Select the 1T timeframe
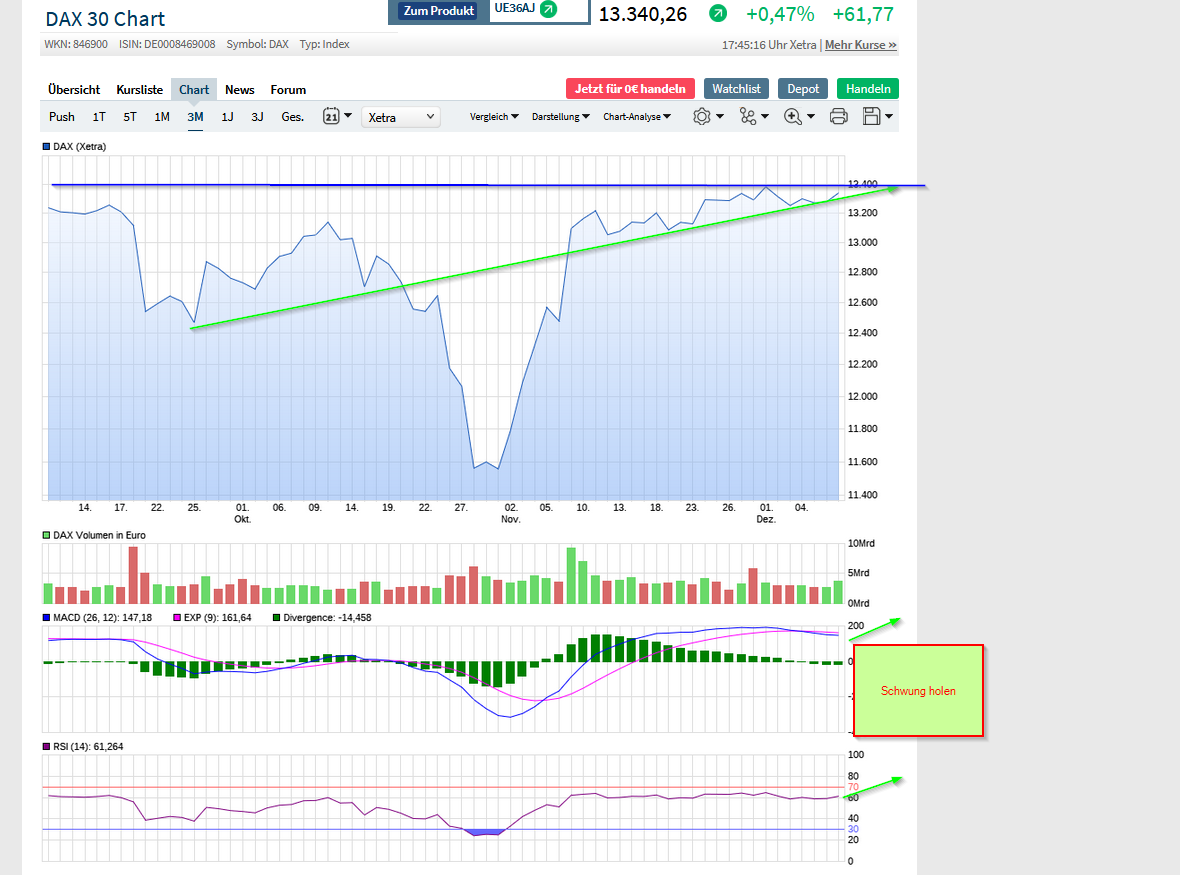The height and width of the screenshot is (875, 1180). 99,117
